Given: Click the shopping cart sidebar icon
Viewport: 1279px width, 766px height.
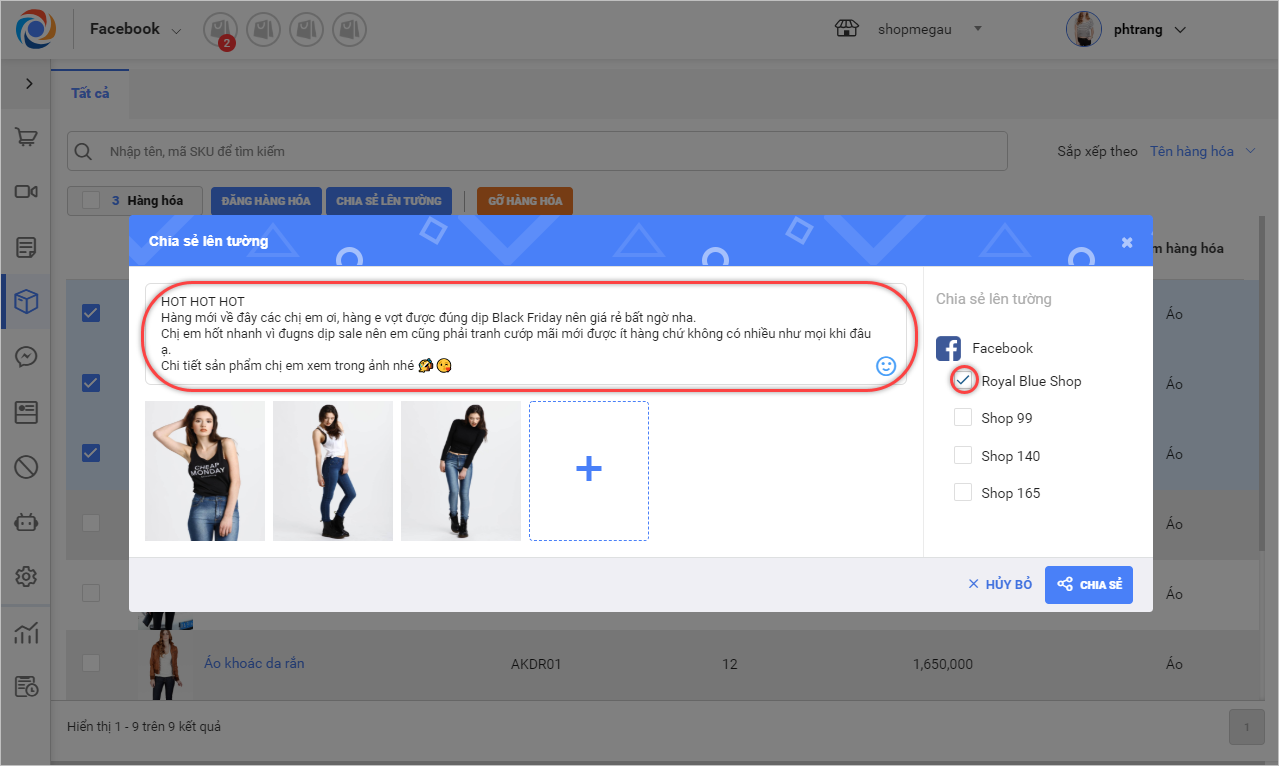Looking at the screenshot, I should (x=26, y=137).
